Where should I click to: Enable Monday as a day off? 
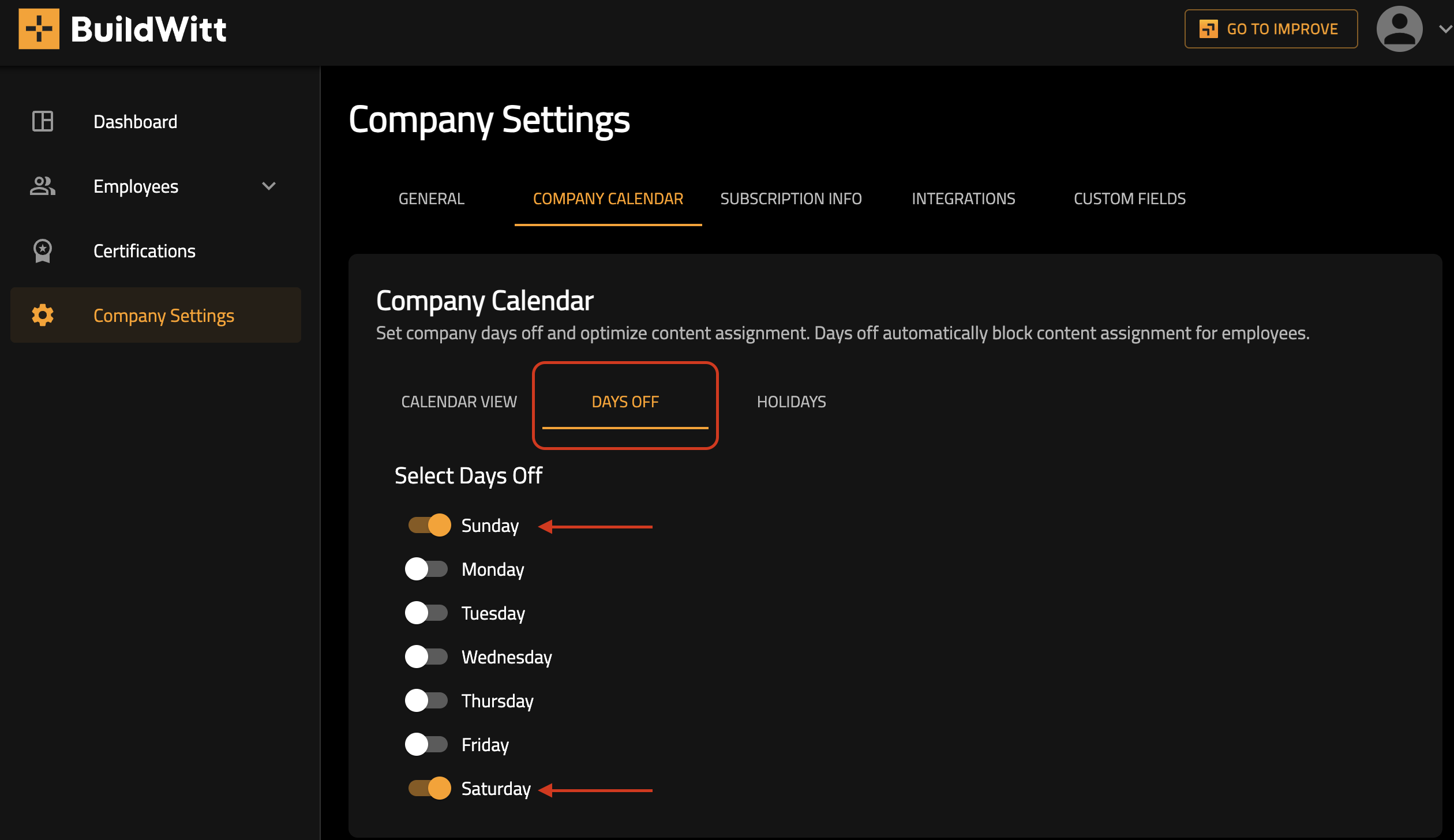pos(426,569)
